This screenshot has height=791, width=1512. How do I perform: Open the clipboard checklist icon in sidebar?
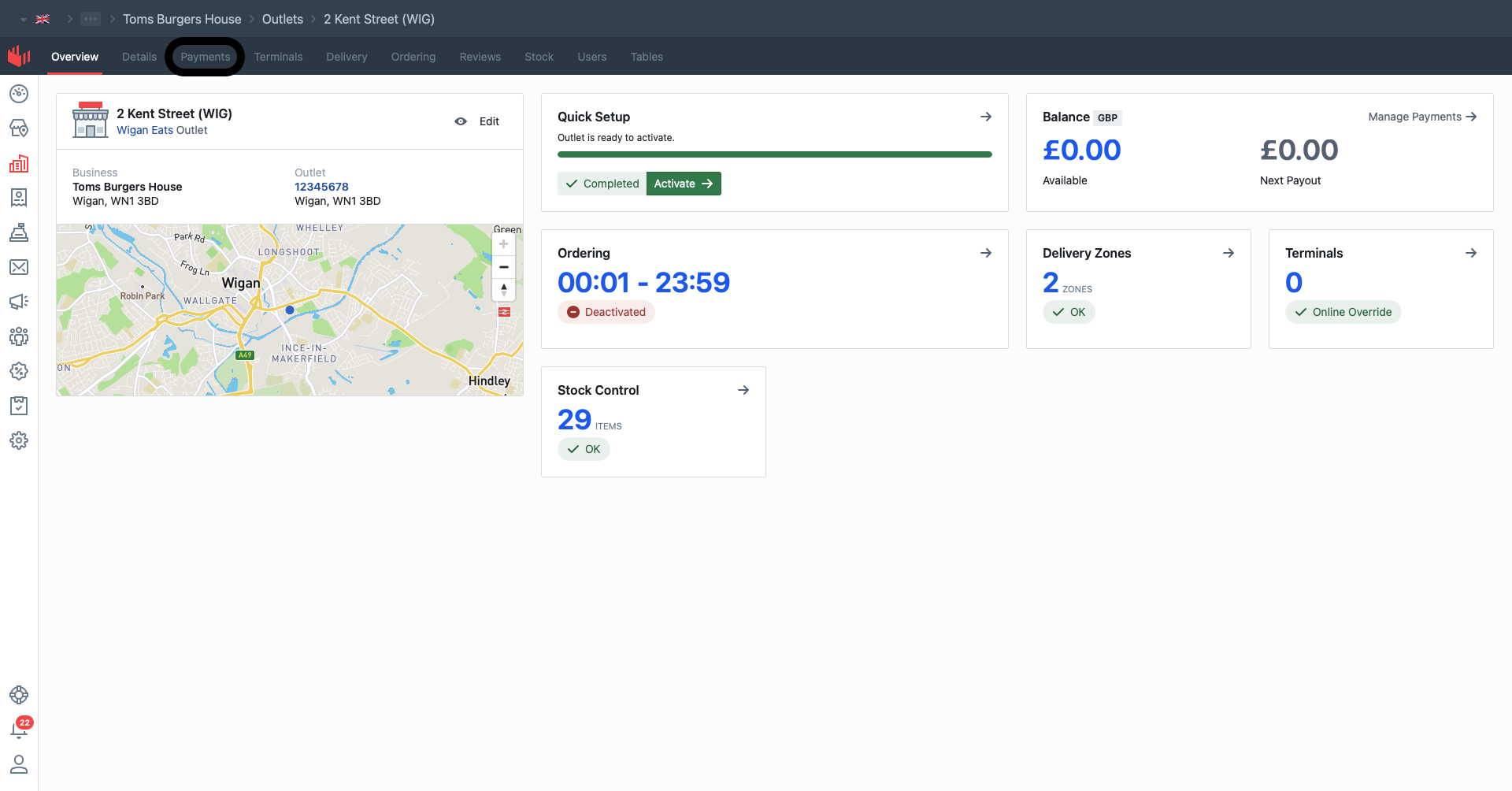pos(19,406)
